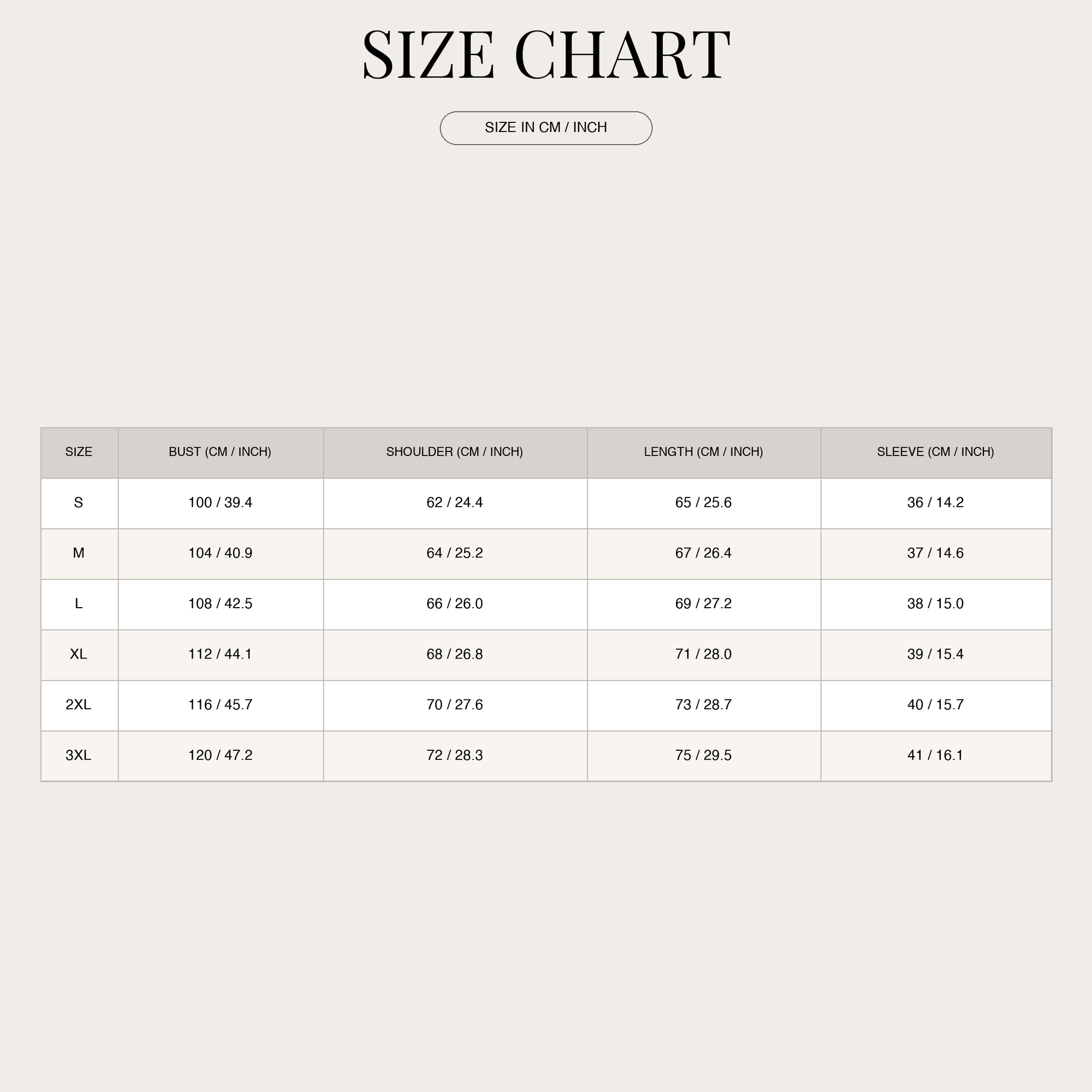The height and width of the screenshot is (1092, 1092).
Task: Select the bust cell 100 / 39.4
Action: 221,503
